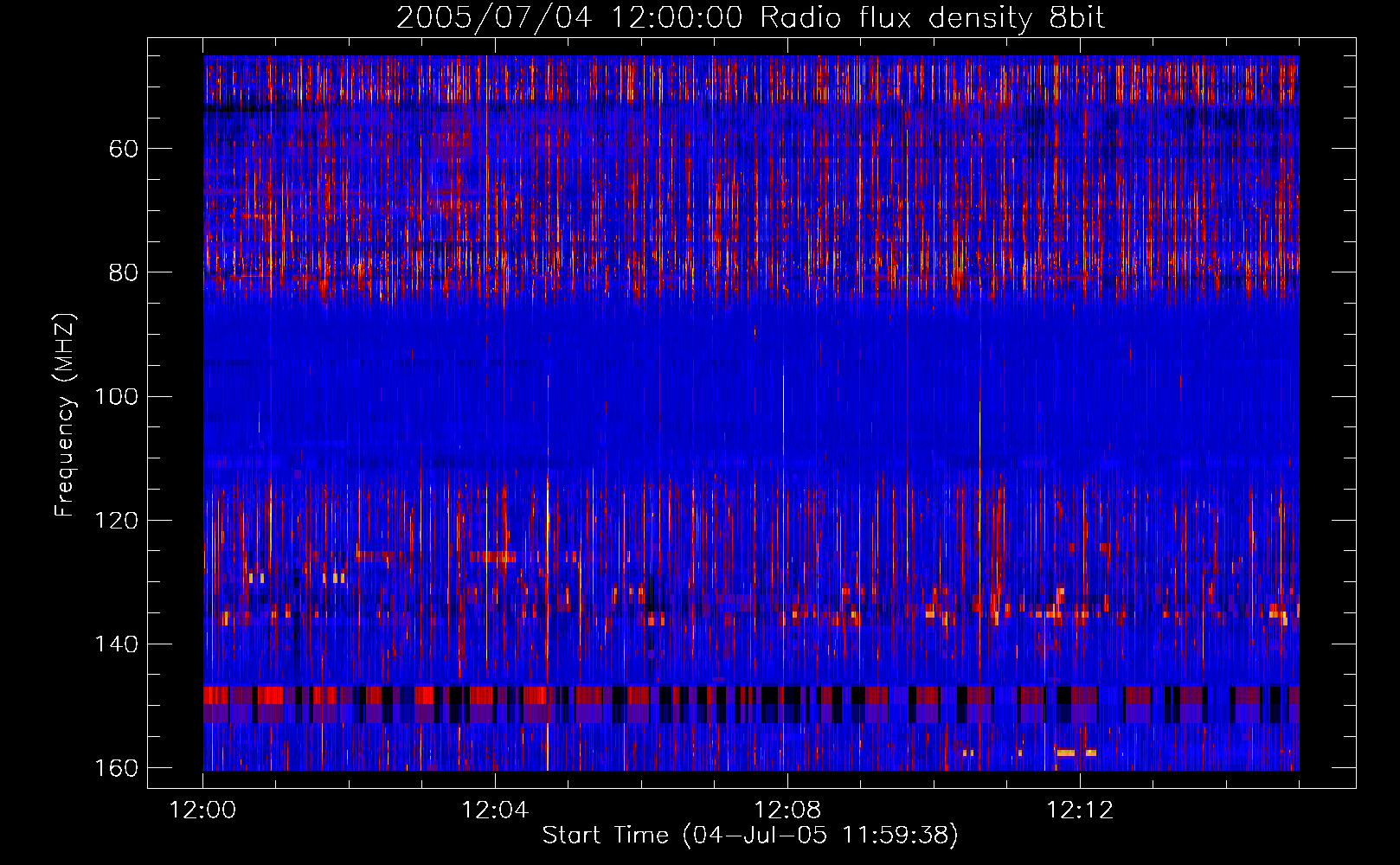Image resolution: width=1400 pixels, height=865 pixels.
Task: Click the "(04-Jul-05 11:59:38)" timestamp text
Action: click(x=819, y=835)
